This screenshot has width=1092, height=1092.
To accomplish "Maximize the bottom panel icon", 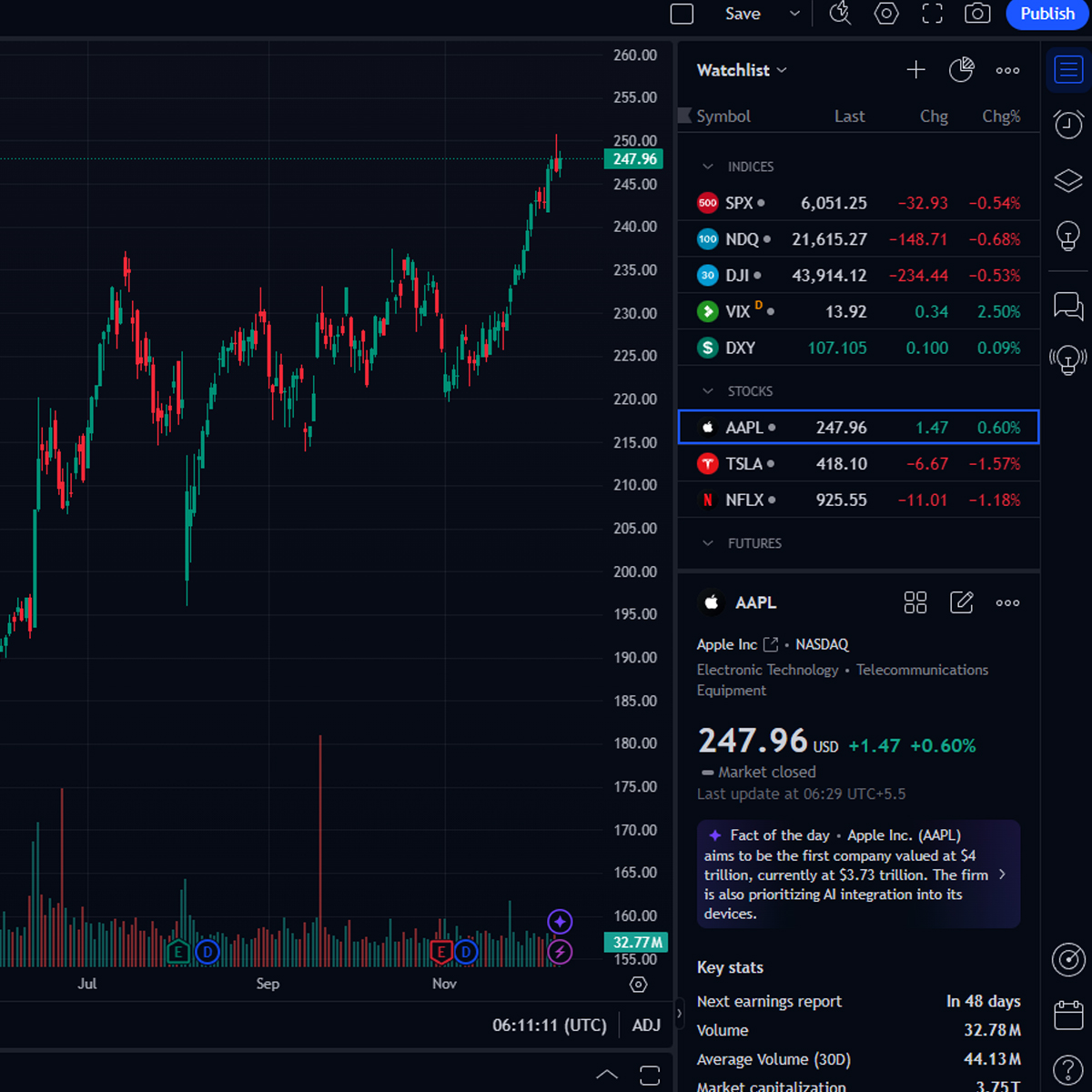I will 650,1075.
